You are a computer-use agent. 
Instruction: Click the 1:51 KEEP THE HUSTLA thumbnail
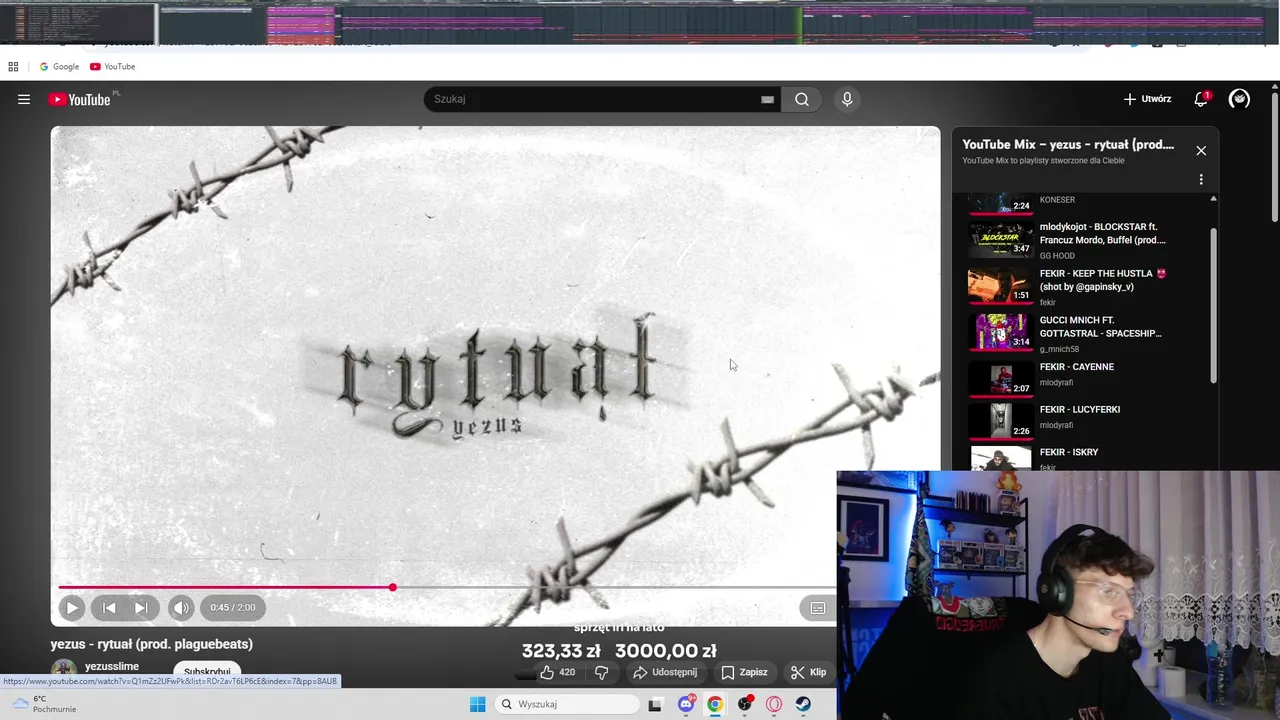coord(1001,286)
